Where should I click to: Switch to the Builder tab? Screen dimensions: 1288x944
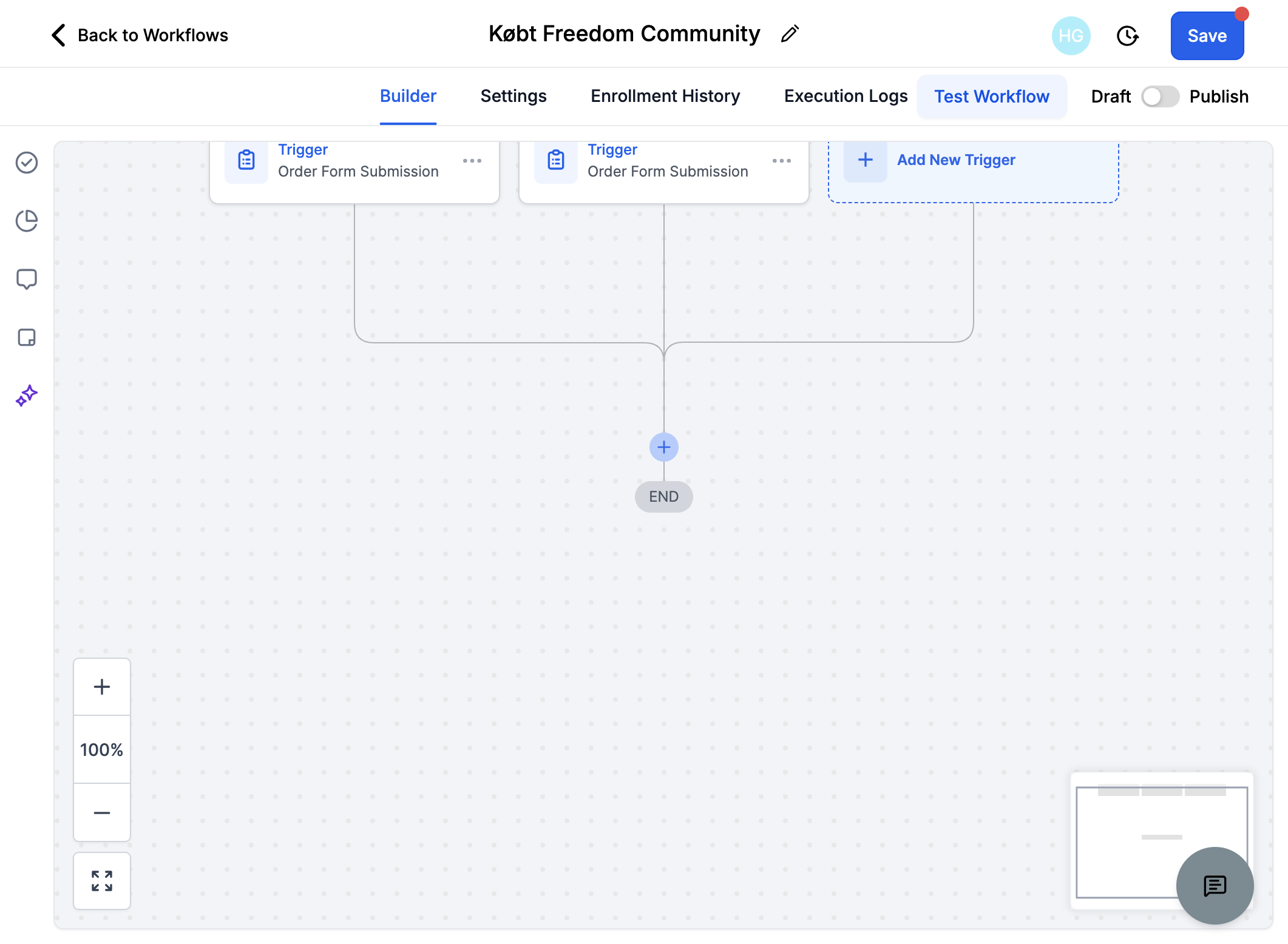(408, 96)
